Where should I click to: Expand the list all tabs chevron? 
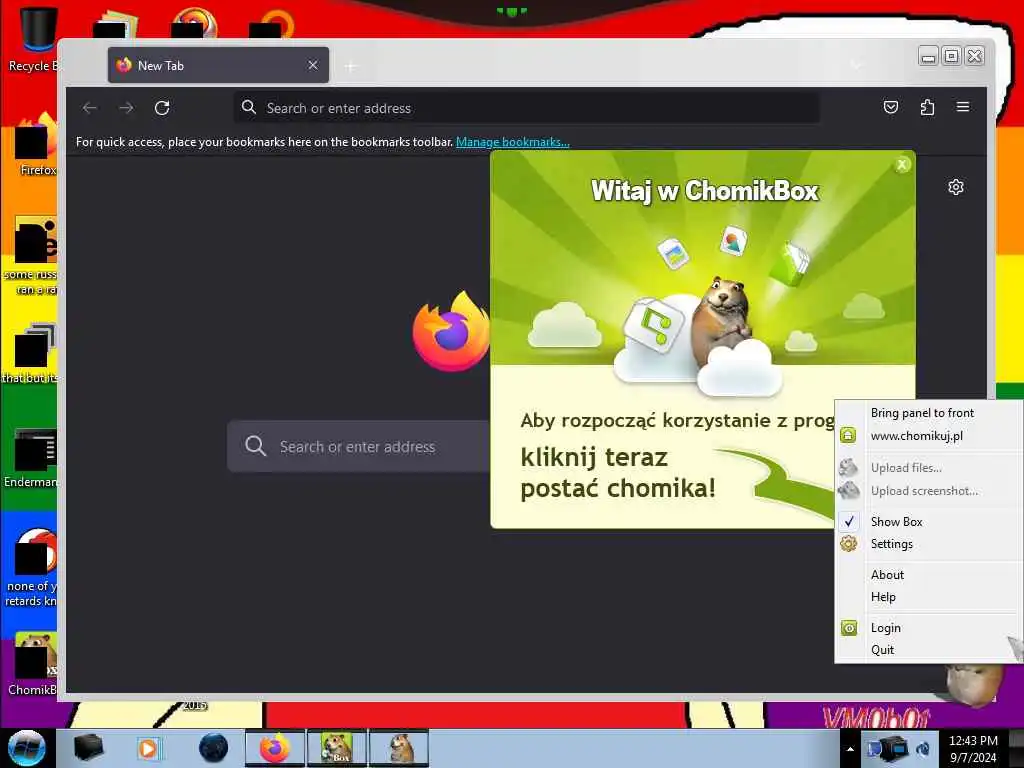[856, 65]
